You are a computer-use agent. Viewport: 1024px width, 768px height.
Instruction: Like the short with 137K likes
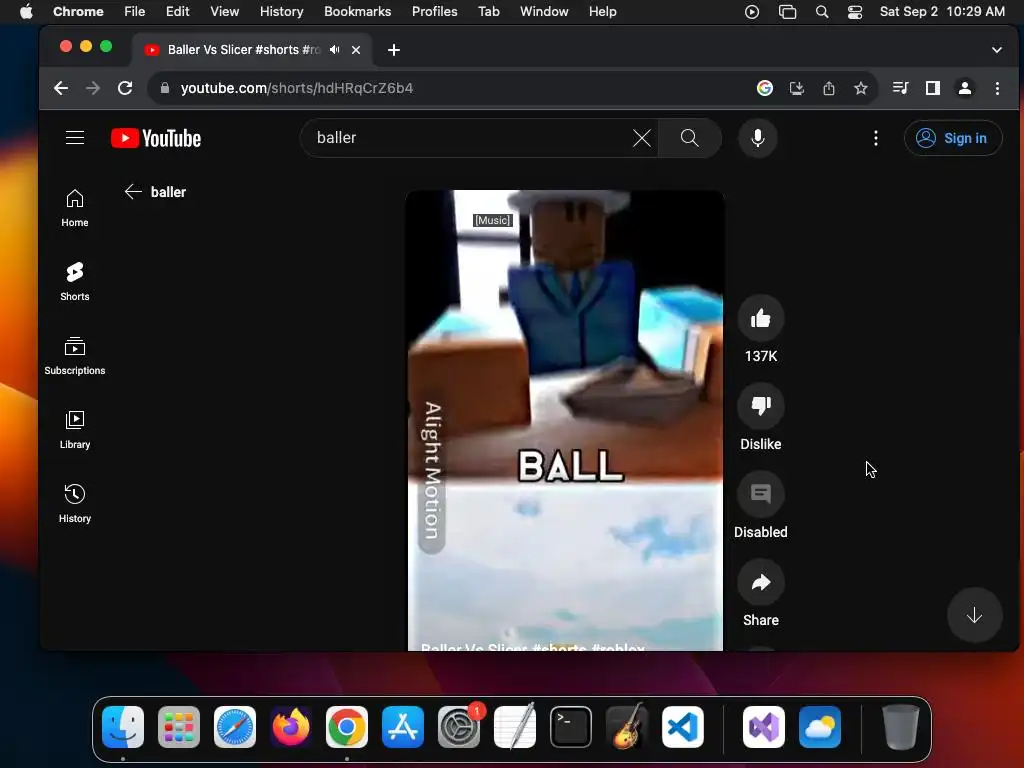(x=760, y=319)
